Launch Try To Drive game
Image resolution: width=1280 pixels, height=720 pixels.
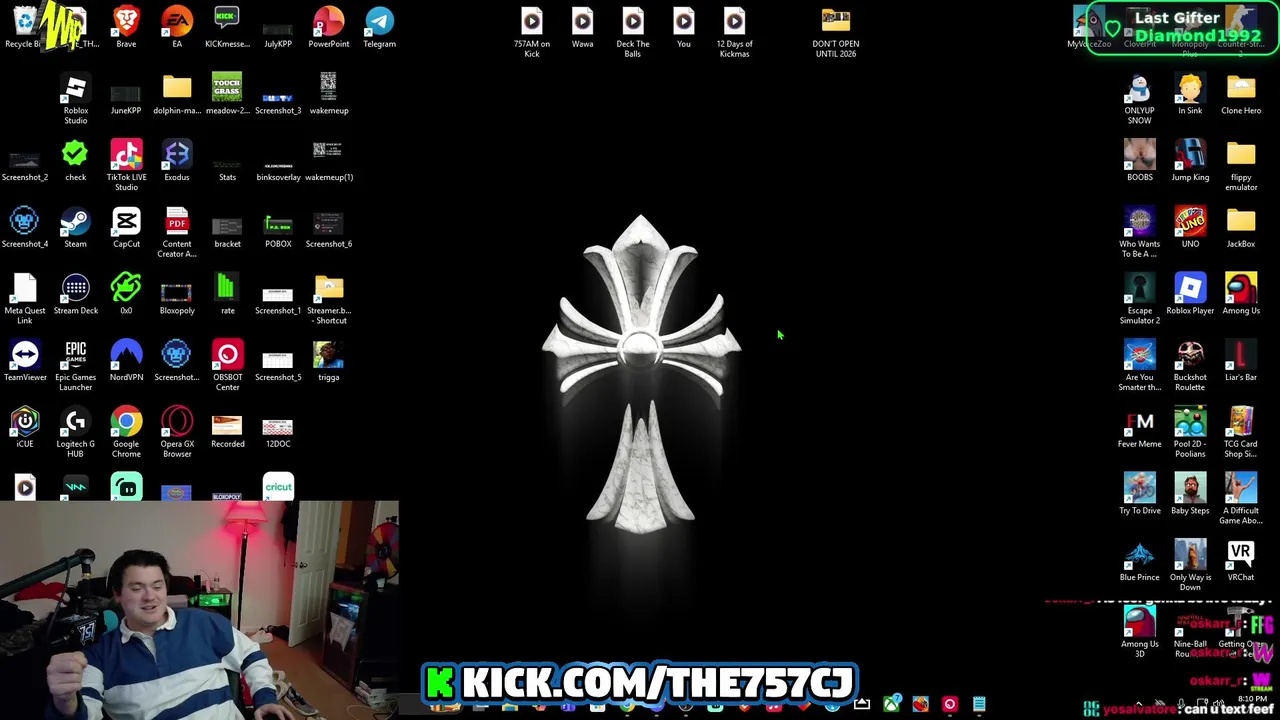[x=1139, y=494]
